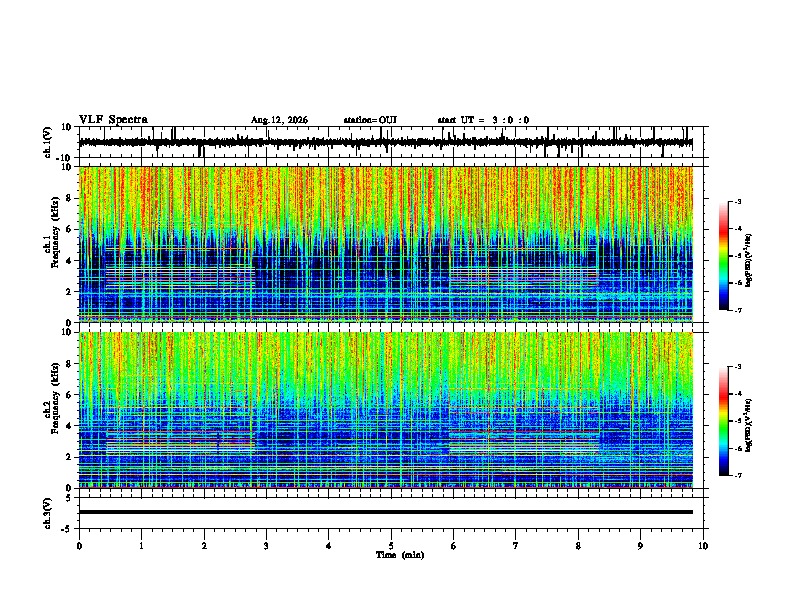Click the station=OUJ label
792x612 pixels.
coord(370,120)
